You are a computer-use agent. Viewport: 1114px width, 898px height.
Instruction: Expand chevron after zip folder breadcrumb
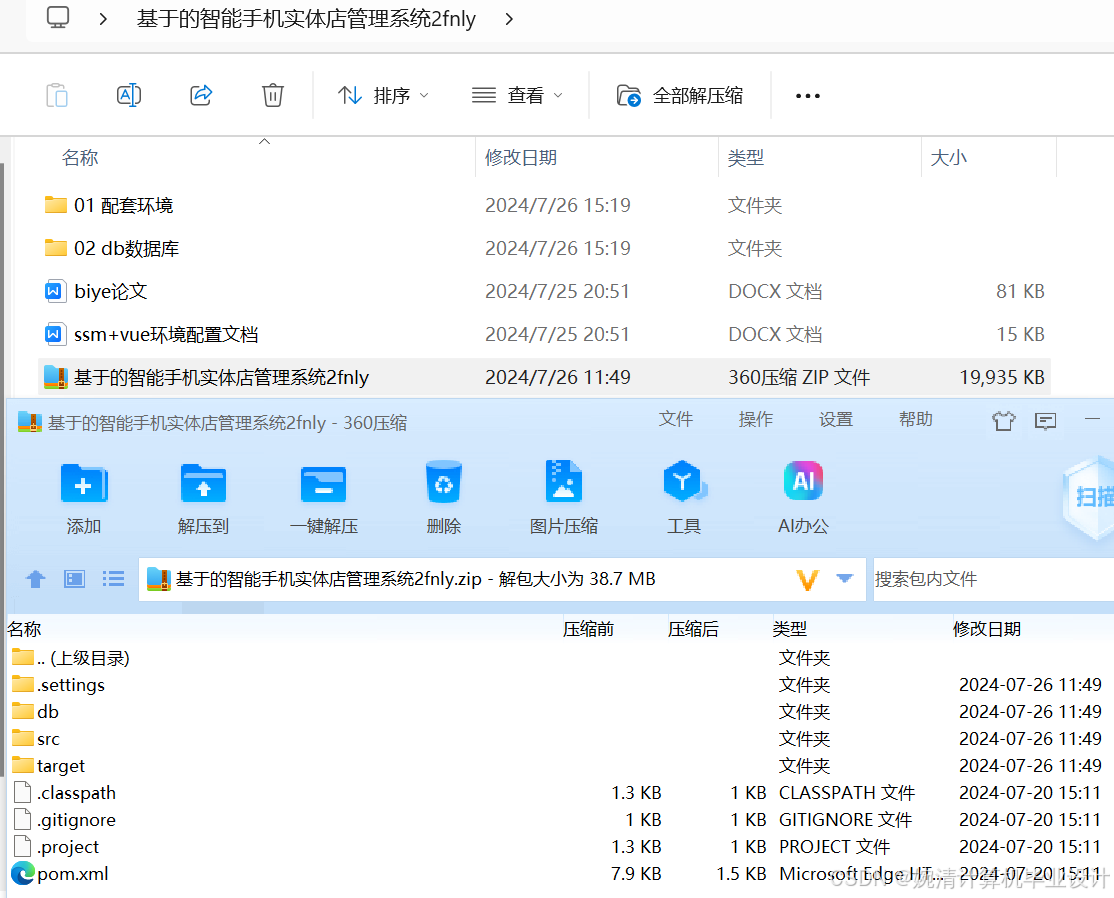pyautogui.click(x=509, y=19)
